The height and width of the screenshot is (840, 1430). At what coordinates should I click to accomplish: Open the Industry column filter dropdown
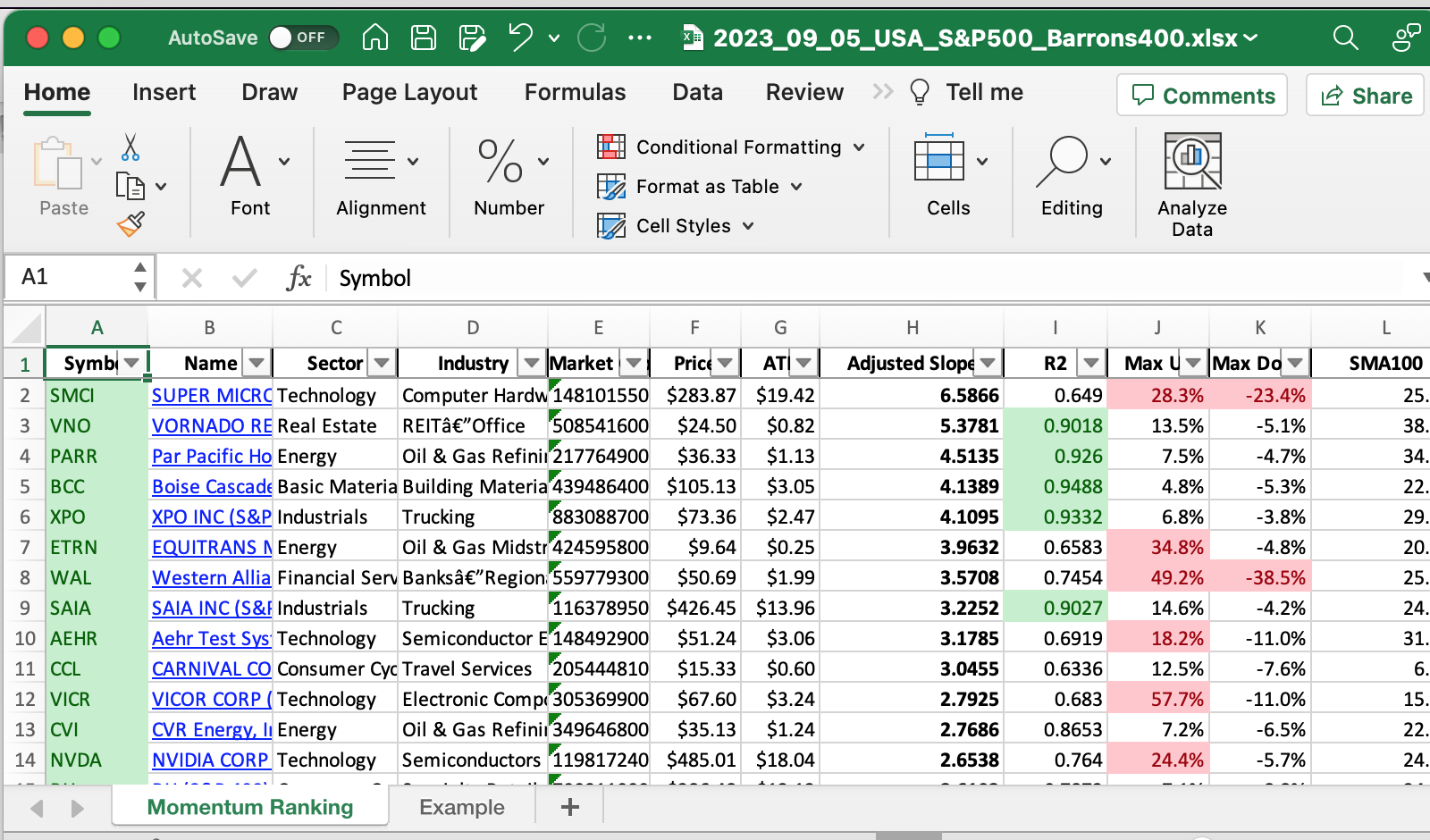pyautogui.click(x=532, y=363)
